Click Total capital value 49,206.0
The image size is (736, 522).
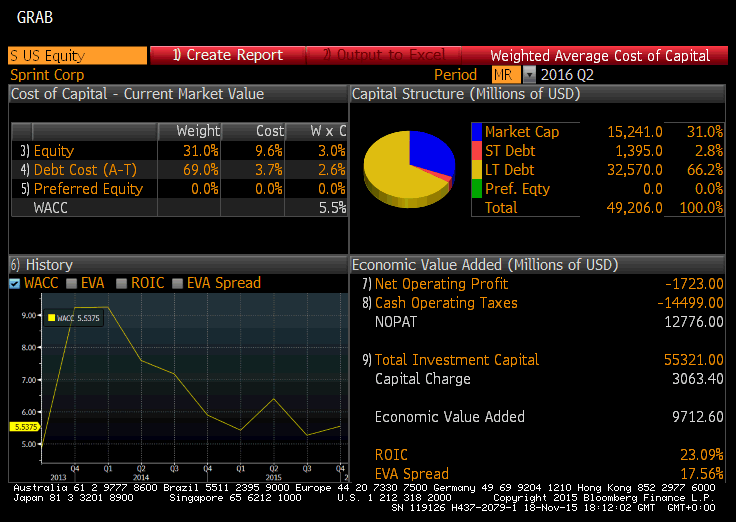[635, 207]
